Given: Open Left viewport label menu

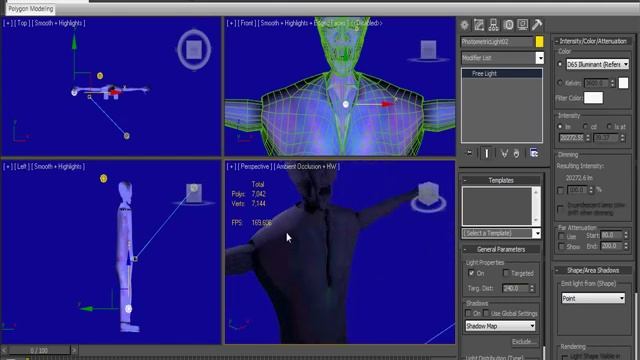Looking at the screenshot, I should click(x=22, y=167).
